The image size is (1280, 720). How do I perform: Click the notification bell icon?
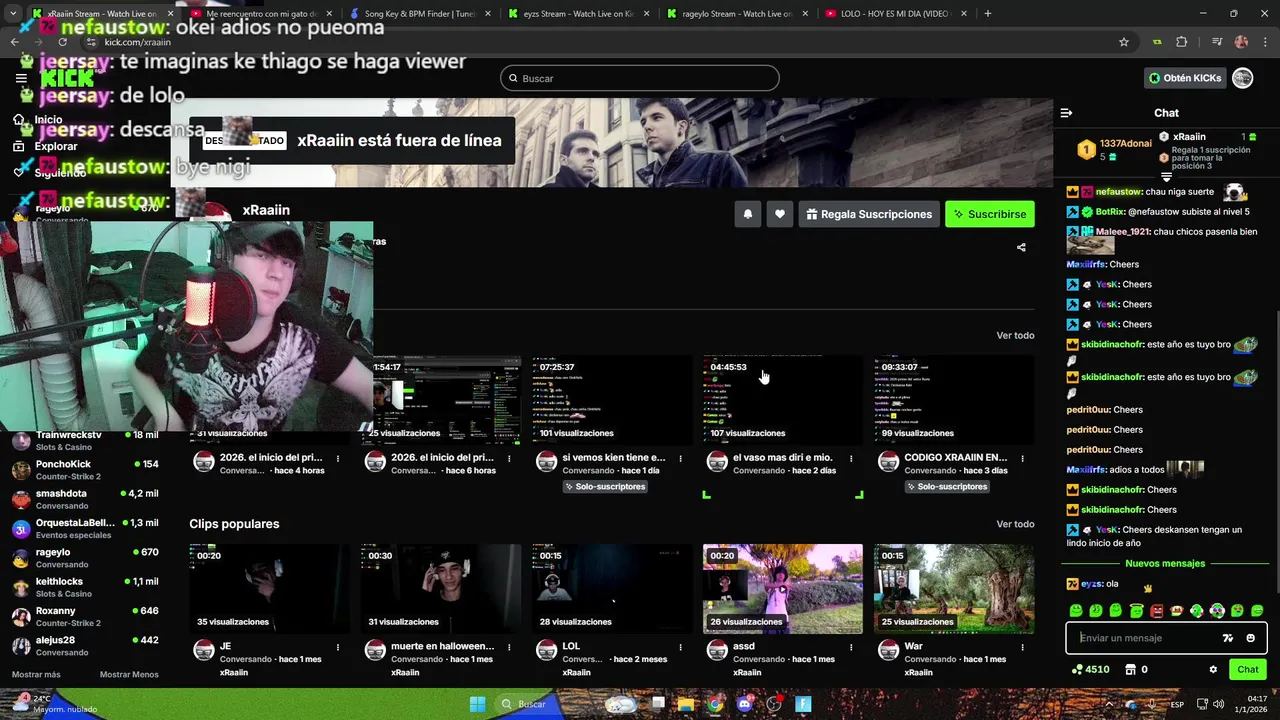click(747, 214)
